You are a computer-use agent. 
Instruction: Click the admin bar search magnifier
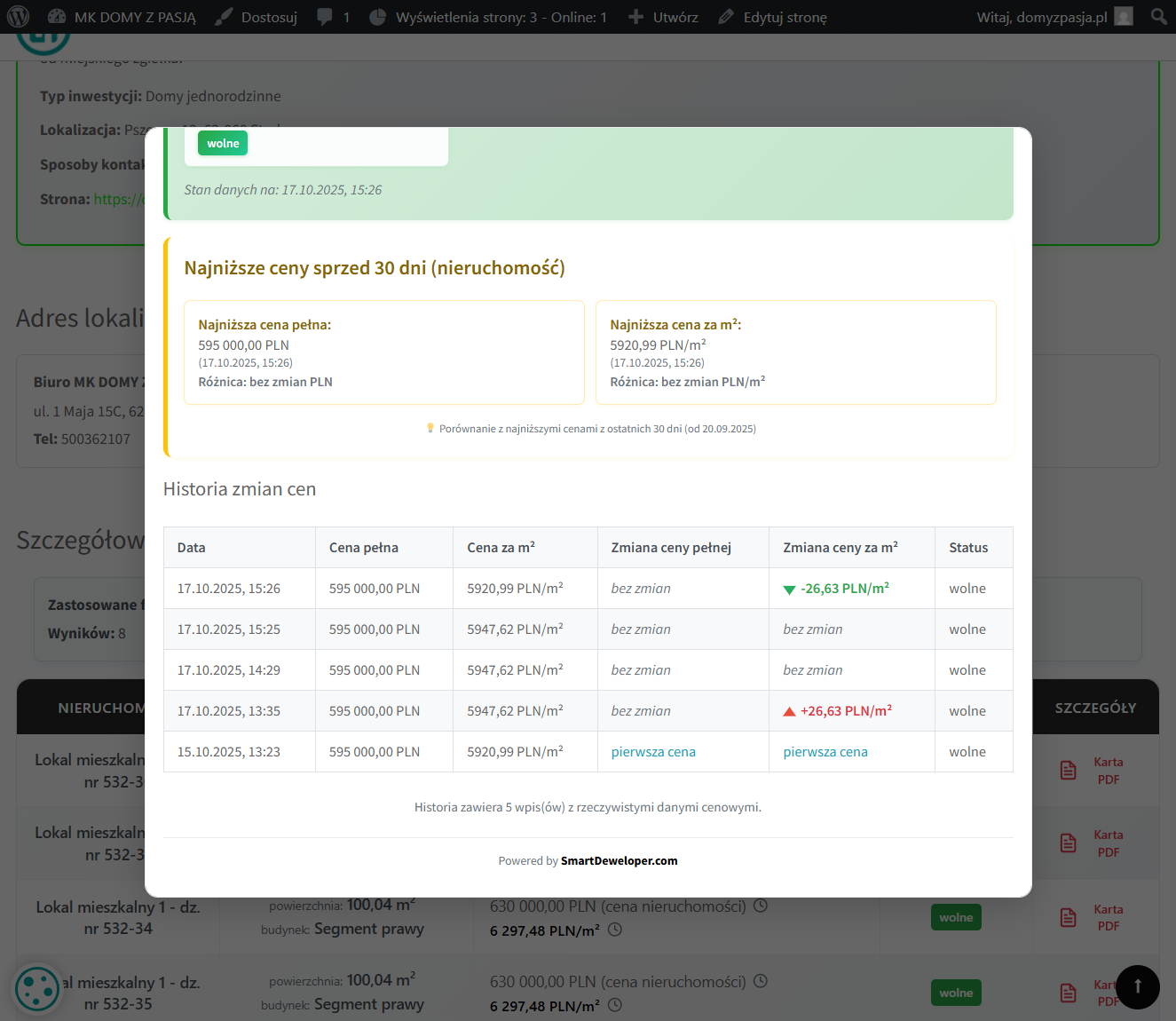pos(1158,17)
